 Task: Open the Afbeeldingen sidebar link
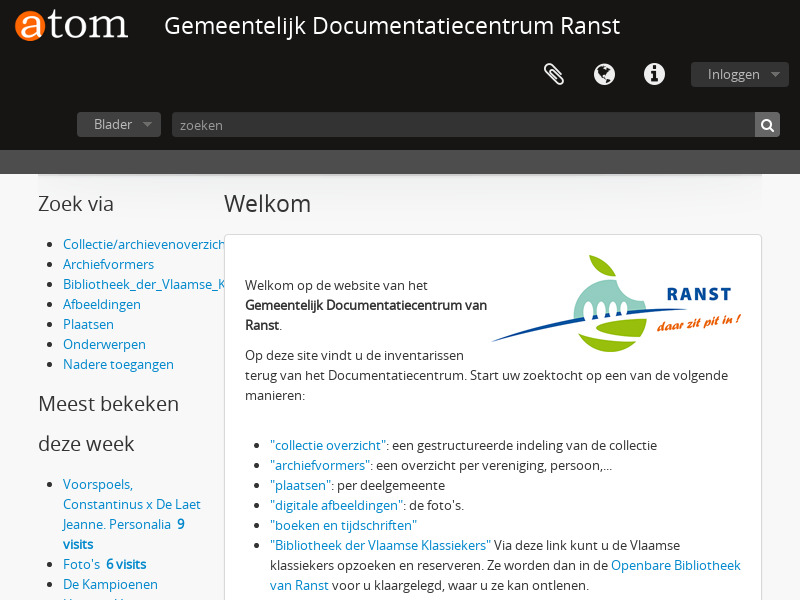pyautogui.click(x=101, y=304)
